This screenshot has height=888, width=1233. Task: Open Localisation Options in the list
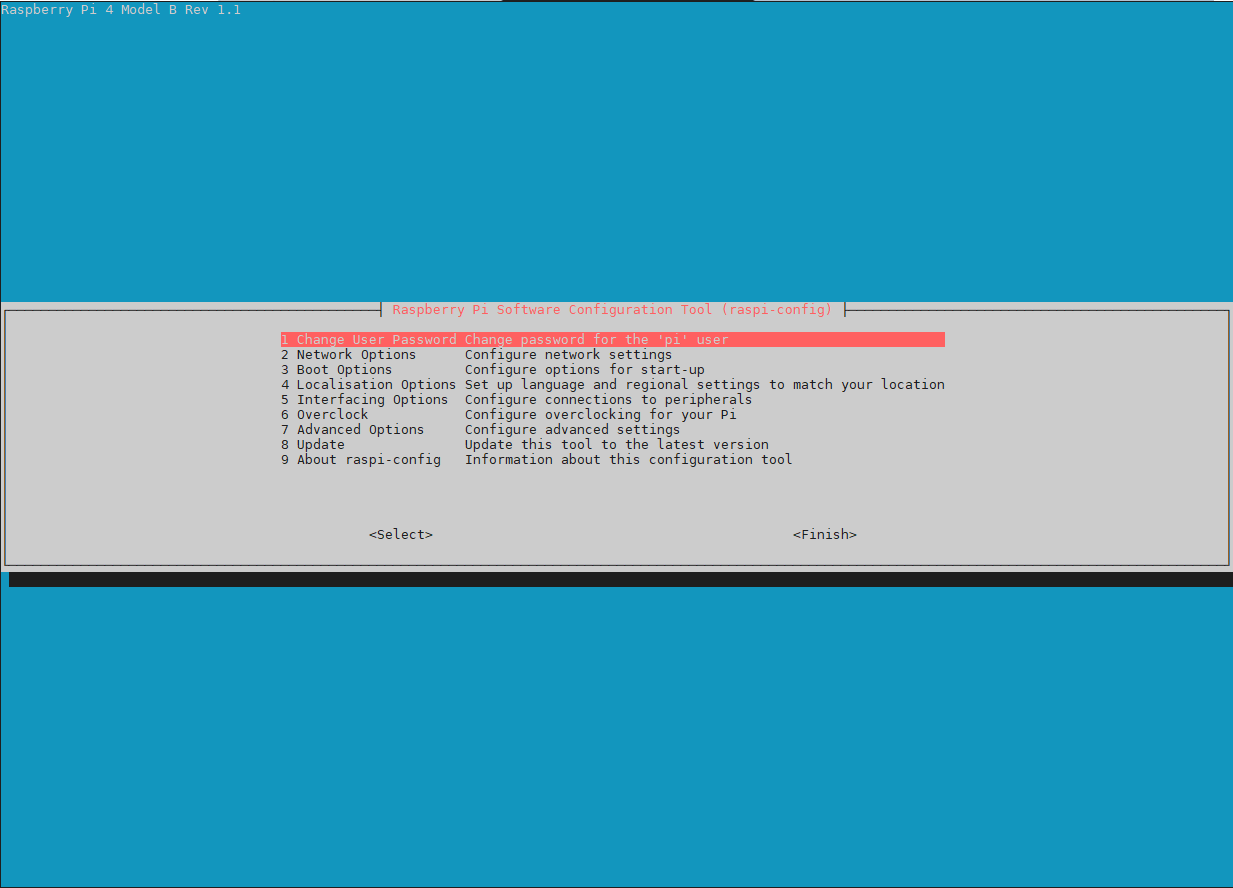click(x=612, y=385)
